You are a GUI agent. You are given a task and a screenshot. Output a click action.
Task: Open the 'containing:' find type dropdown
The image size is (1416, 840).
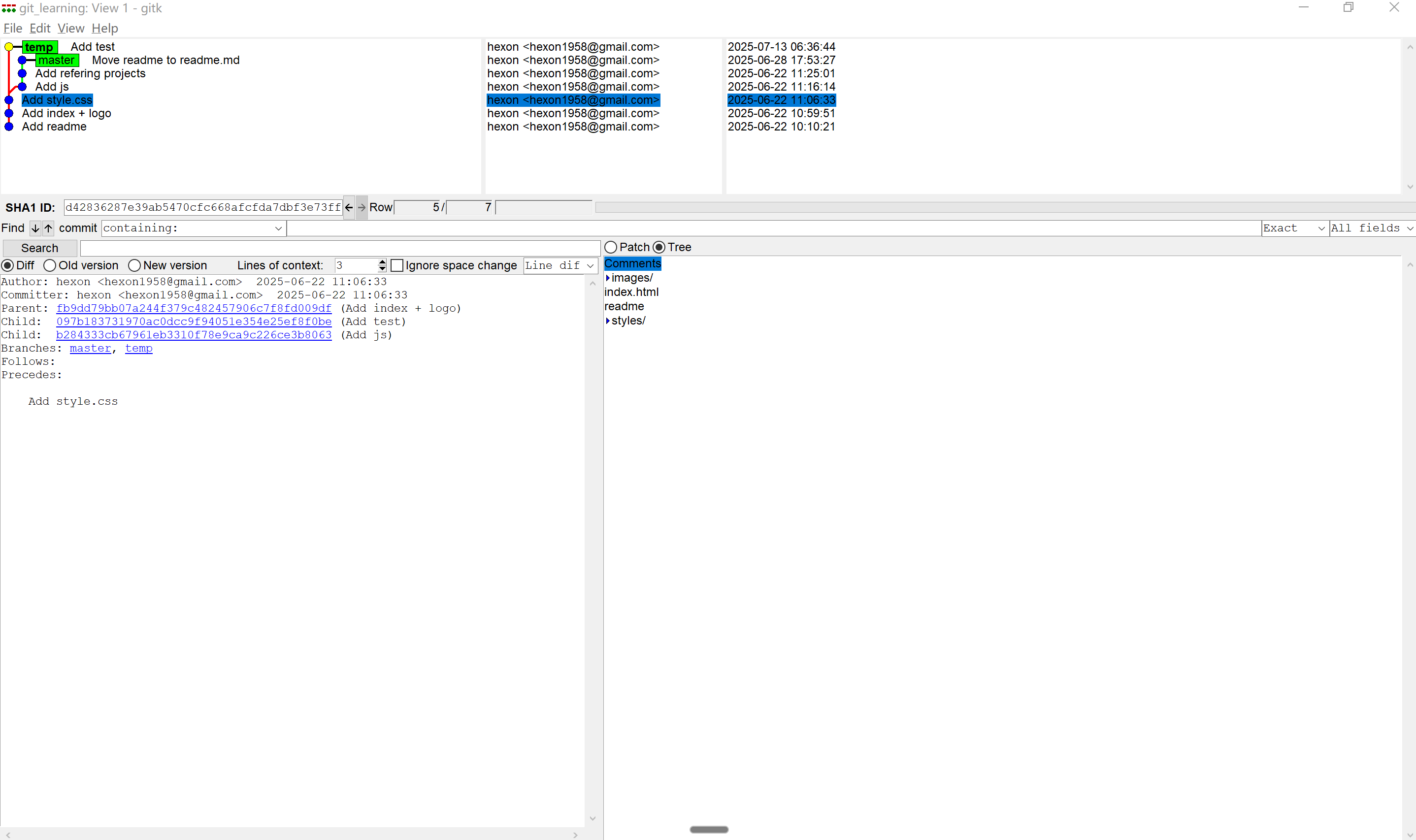click(193, 228)
